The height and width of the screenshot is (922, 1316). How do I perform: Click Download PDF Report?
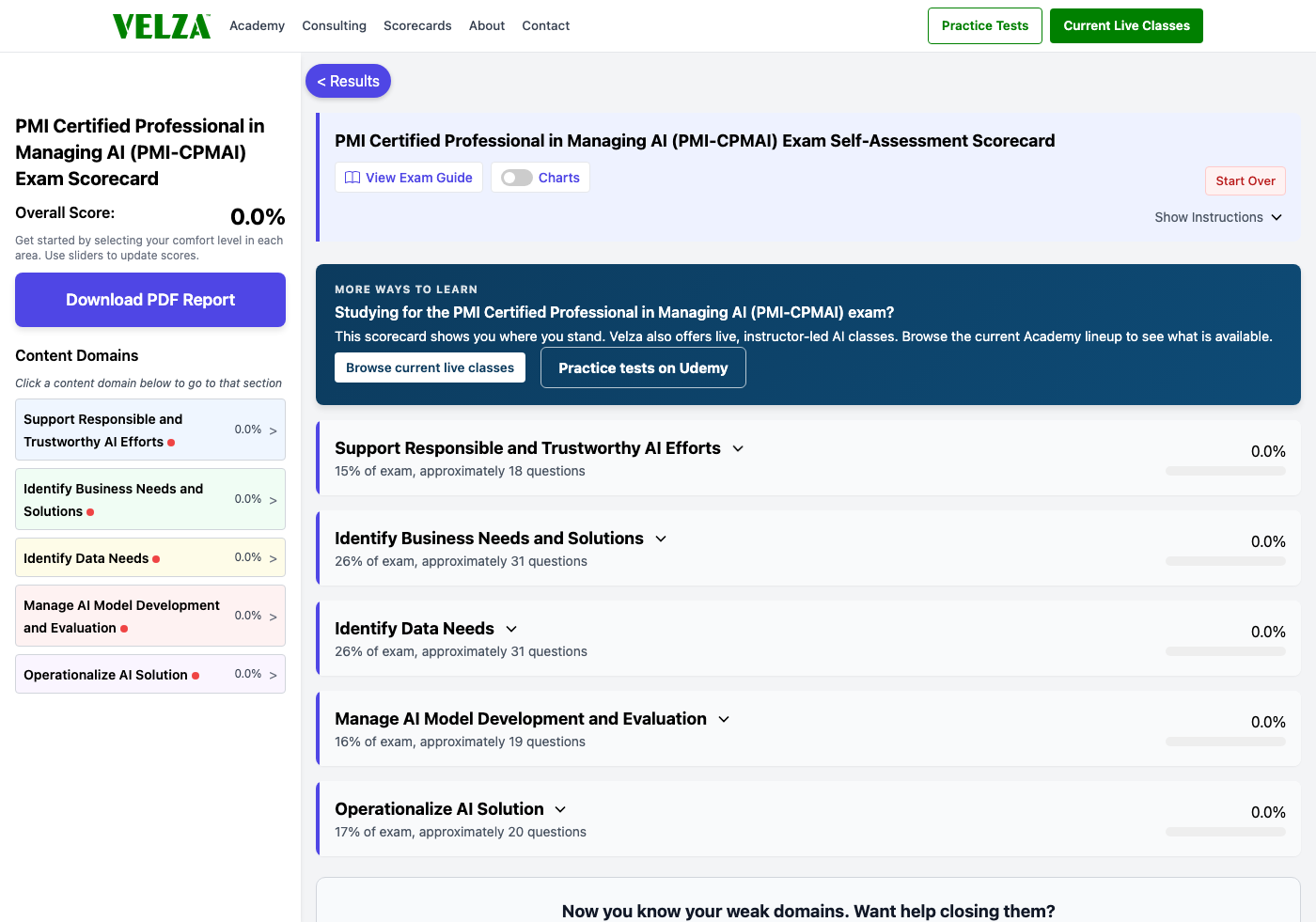click(x=150, y=300)
